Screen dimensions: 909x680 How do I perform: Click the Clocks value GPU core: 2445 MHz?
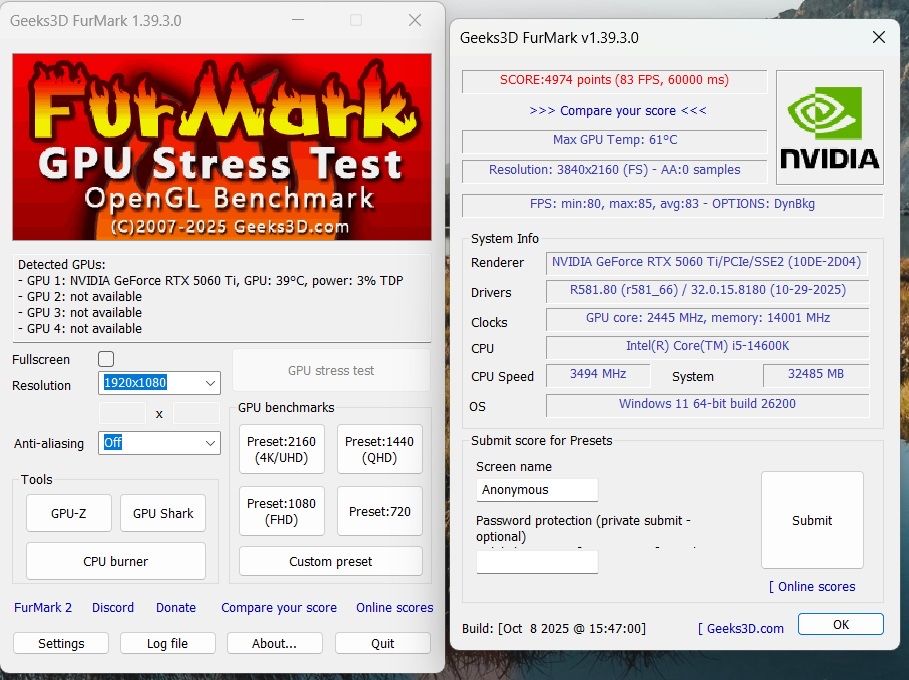[x=707, y=318]
